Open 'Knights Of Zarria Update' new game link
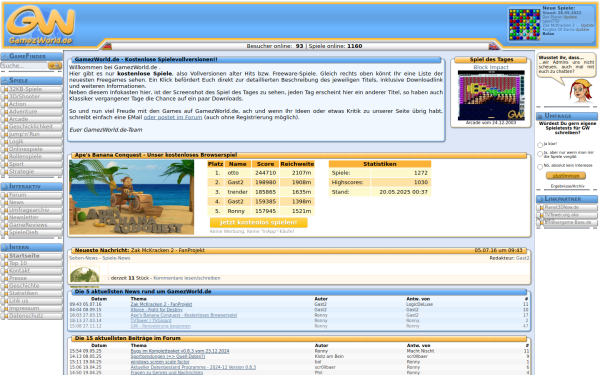Viewport: 600px width, 375px height. 566,29
